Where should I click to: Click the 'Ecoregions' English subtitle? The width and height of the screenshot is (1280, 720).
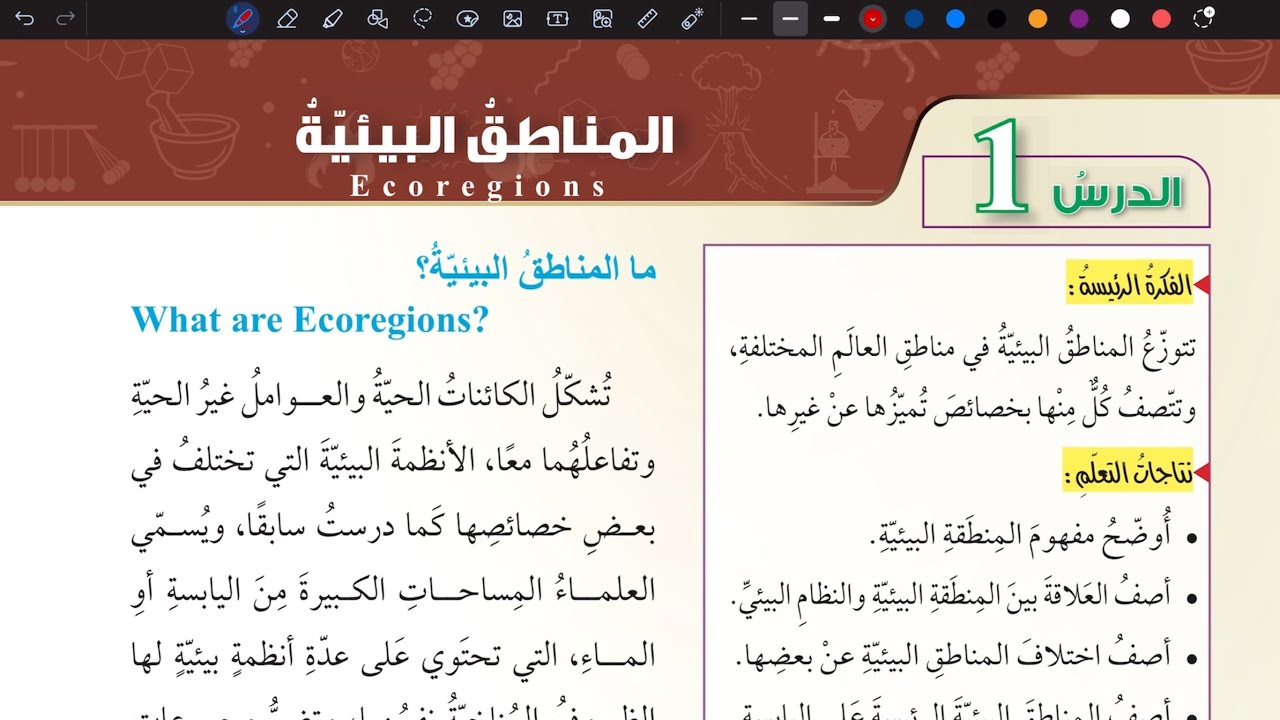479,187
